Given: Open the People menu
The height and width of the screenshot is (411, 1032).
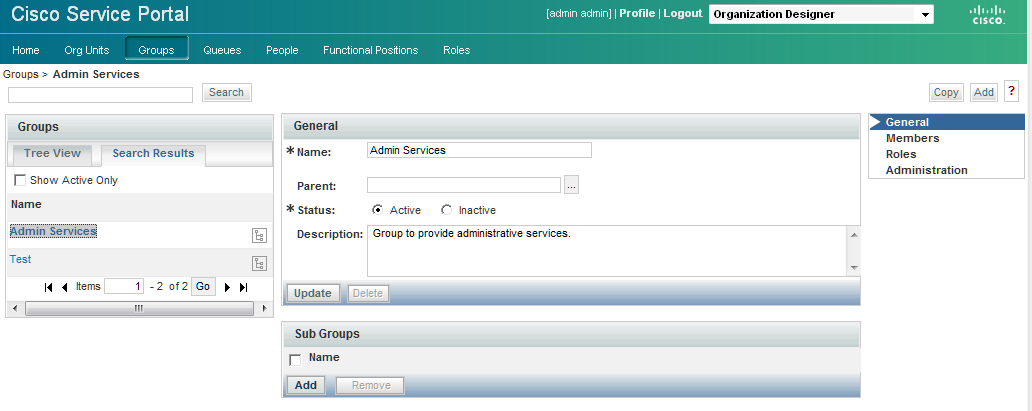Looking at the screenshot, I should pyautogui.click(x=282, y=50).
